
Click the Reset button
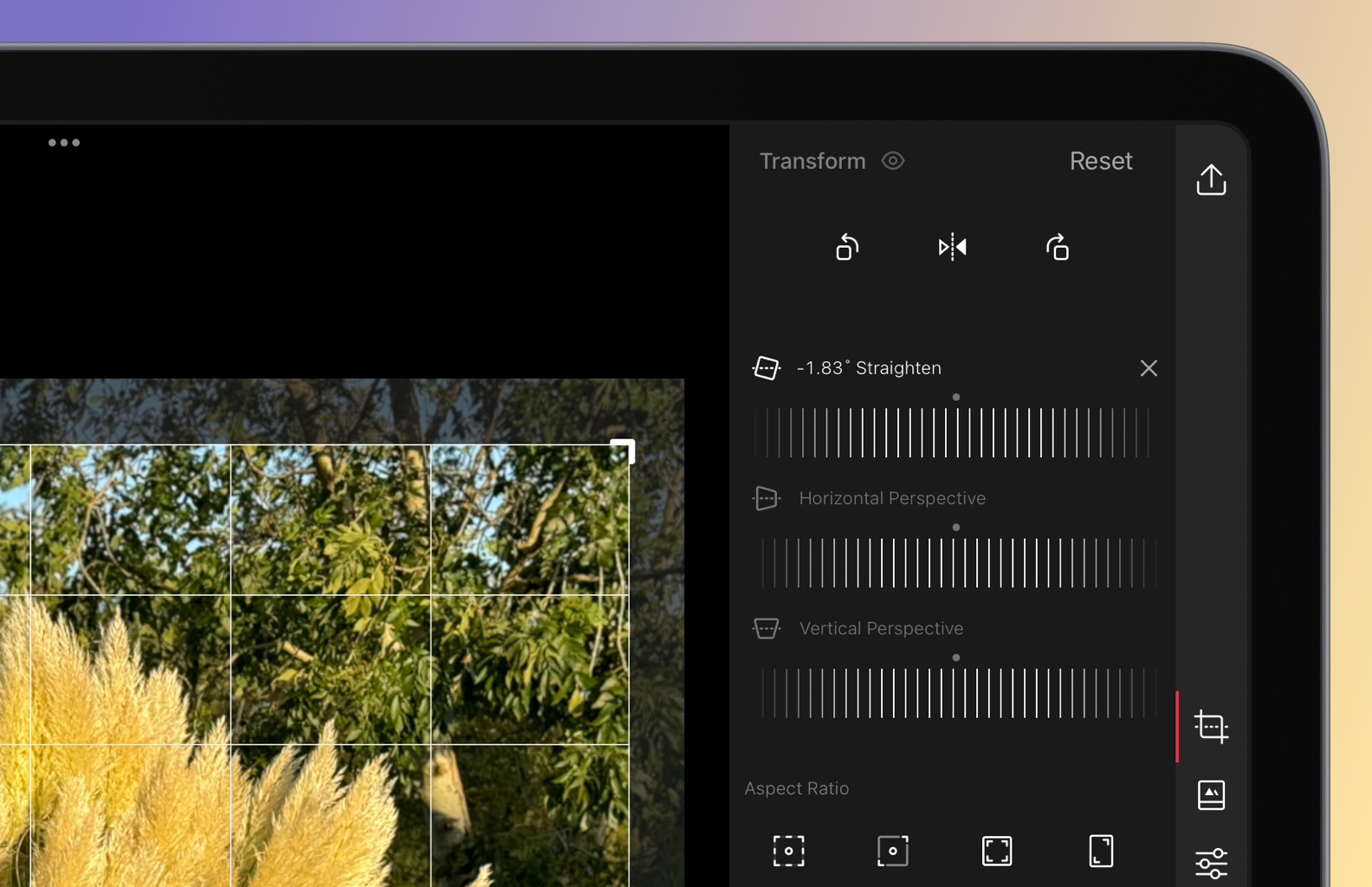1101,161
